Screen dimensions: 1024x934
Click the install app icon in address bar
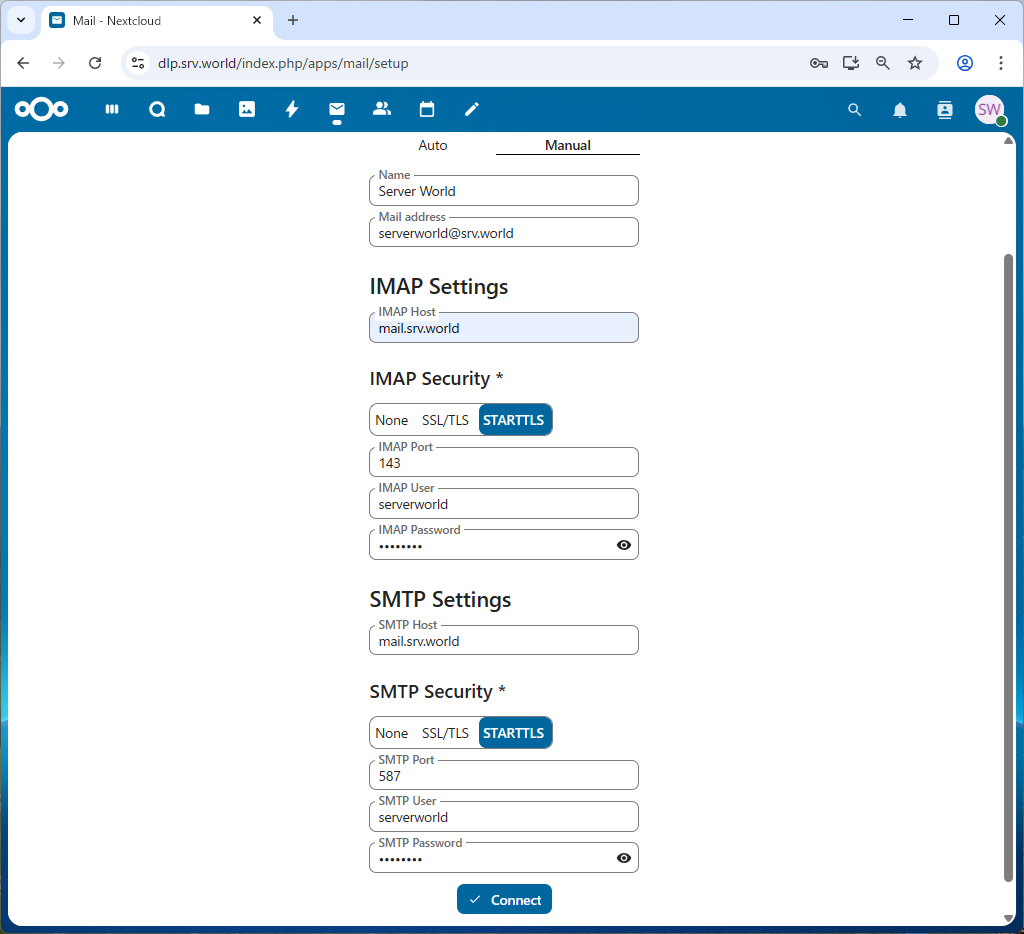tap(851, 63)
